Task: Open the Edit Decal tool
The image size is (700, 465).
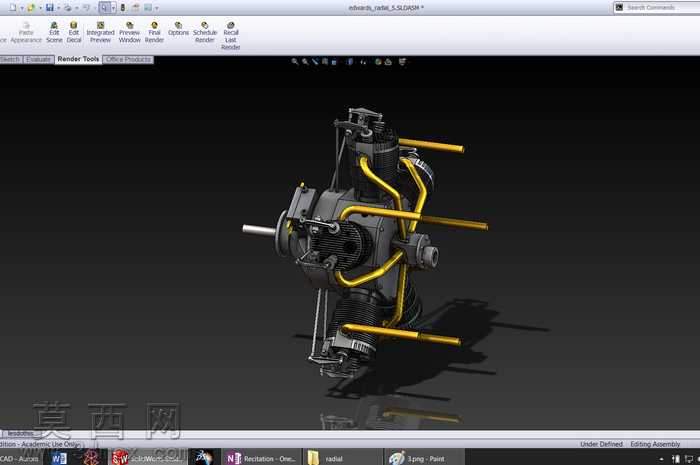Action: [x=74, y=33]
